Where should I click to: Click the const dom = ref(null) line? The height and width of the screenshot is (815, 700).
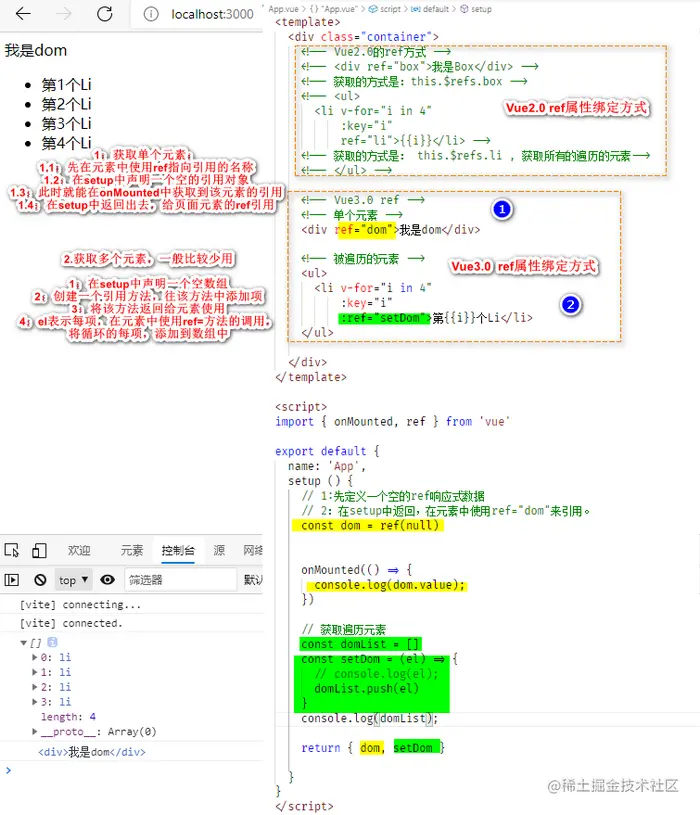point(369,525)
